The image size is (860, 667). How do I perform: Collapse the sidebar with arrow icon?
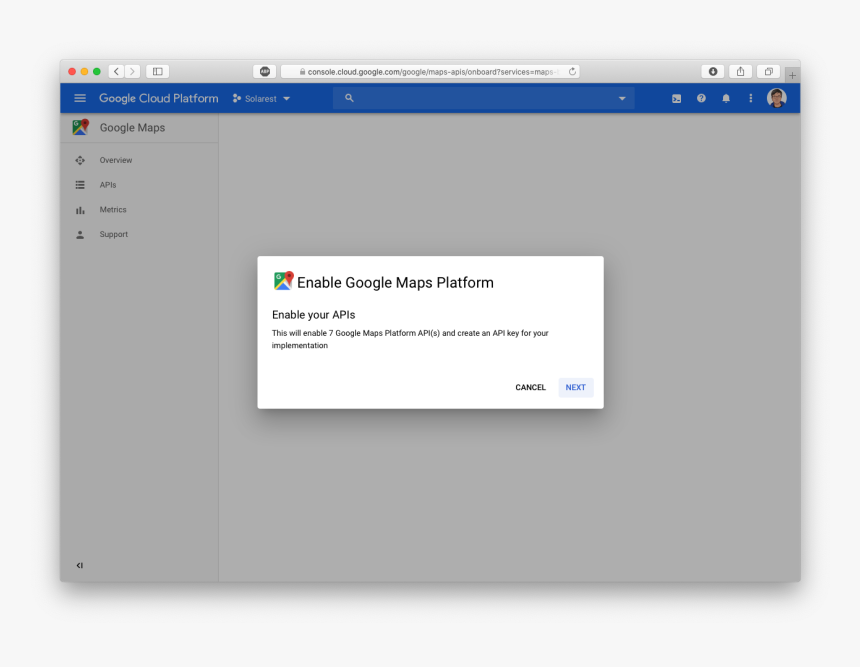80,566
